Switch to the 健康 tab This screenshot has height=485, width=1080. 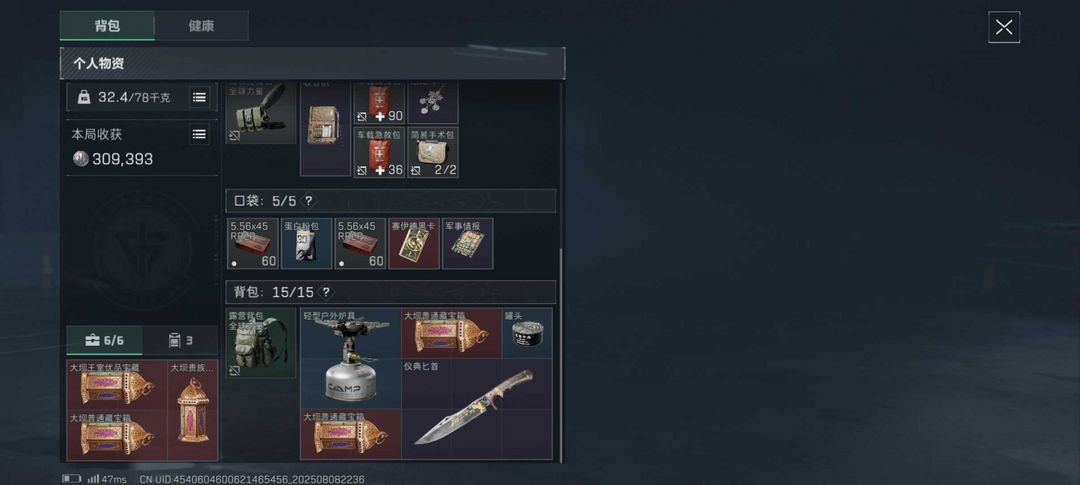pyautogui.click(x=201, y=25)
